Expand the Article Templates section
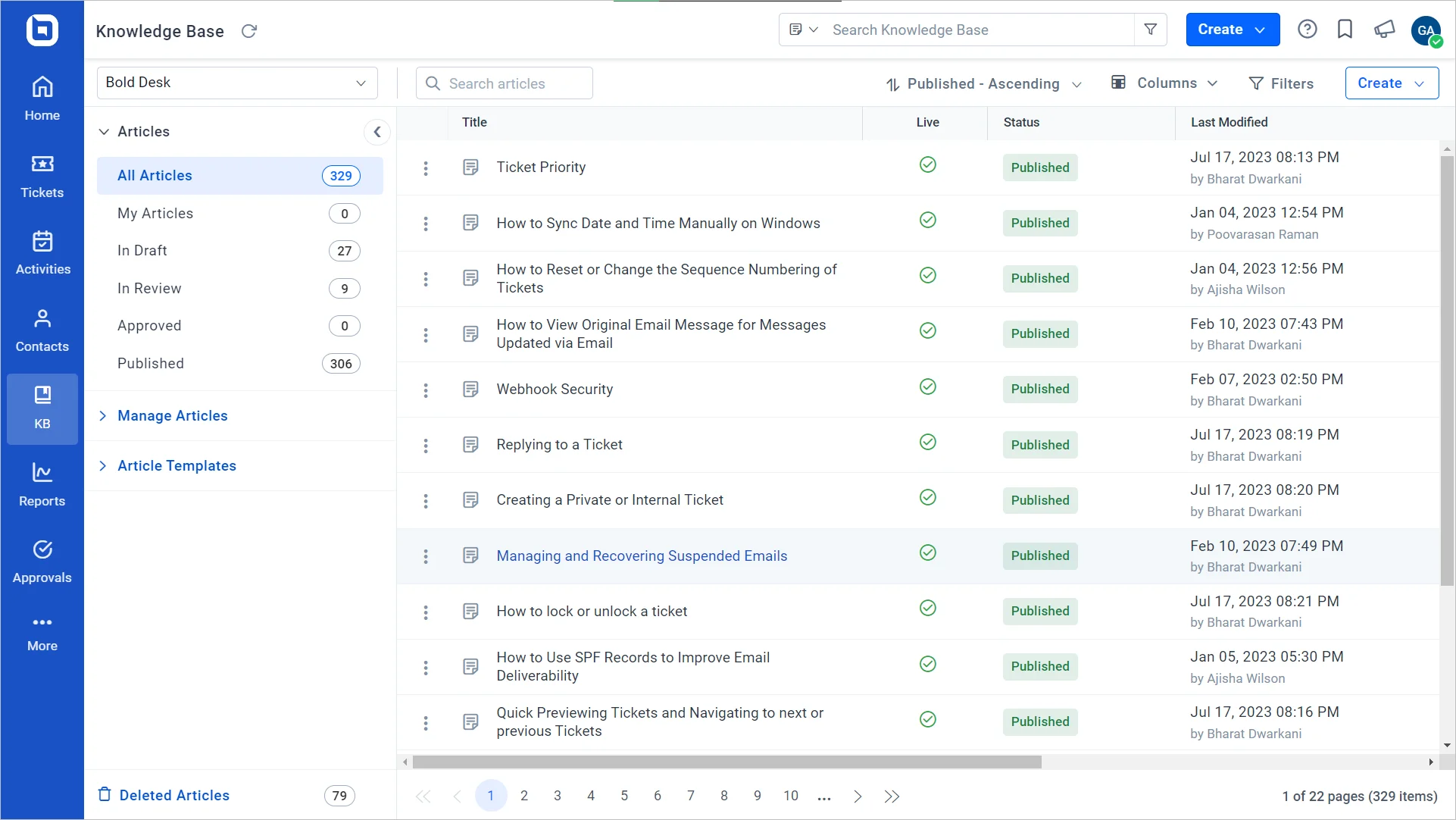This screenshot has height=820, width=1456. click(x=176, y=465)
